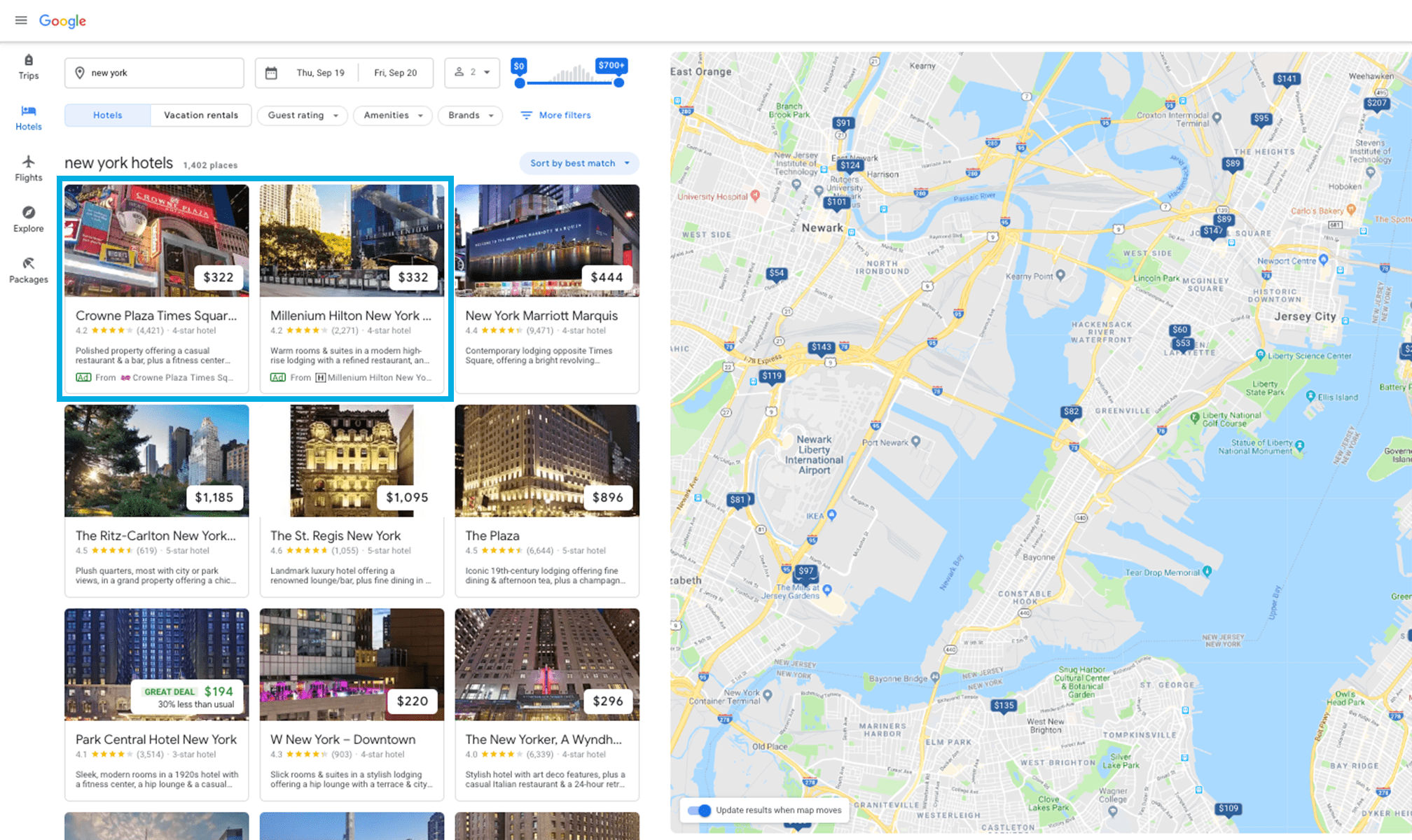The width and height of the screenshot is (1412, 840).
Task: Click The New Yorker, A Wyndham photo
Action: pos(547,664)
